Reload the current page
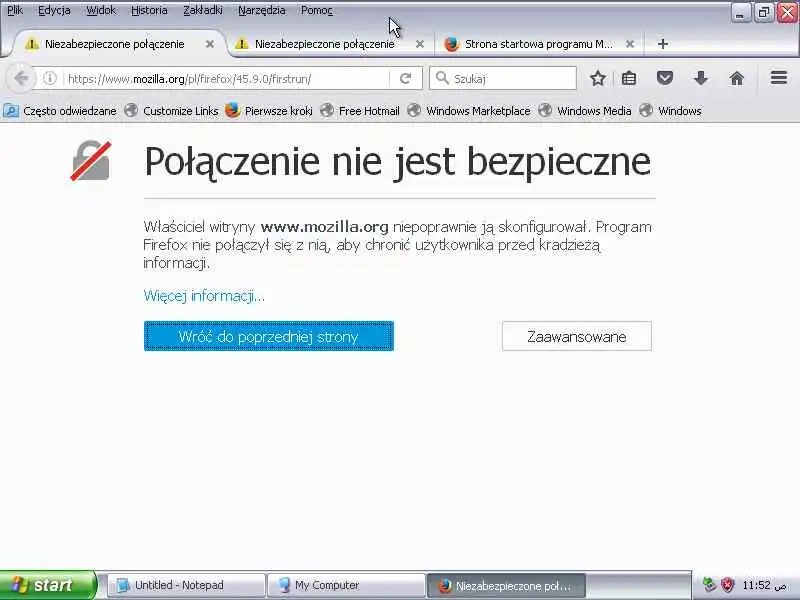This screenshot has height=600, width=800. coord(406,79)
